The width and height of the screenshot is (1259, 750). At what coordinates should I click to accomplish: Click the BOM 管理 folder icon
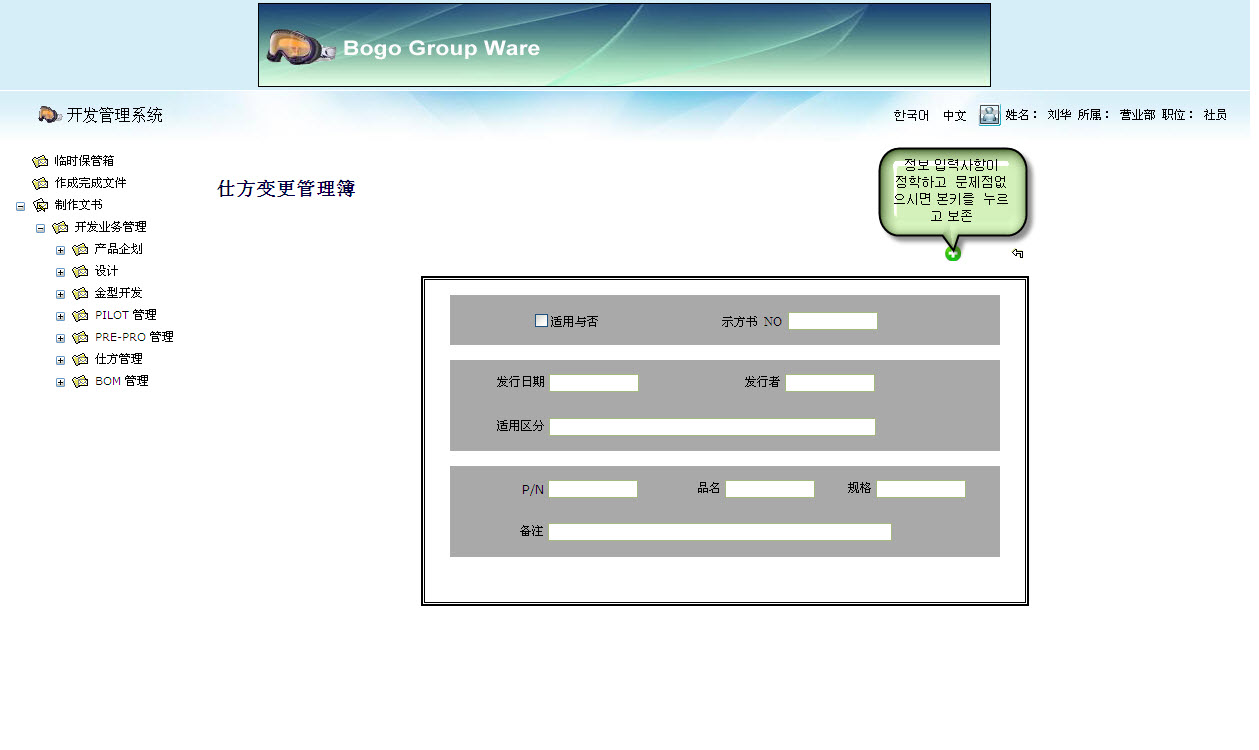pos(80,382)
